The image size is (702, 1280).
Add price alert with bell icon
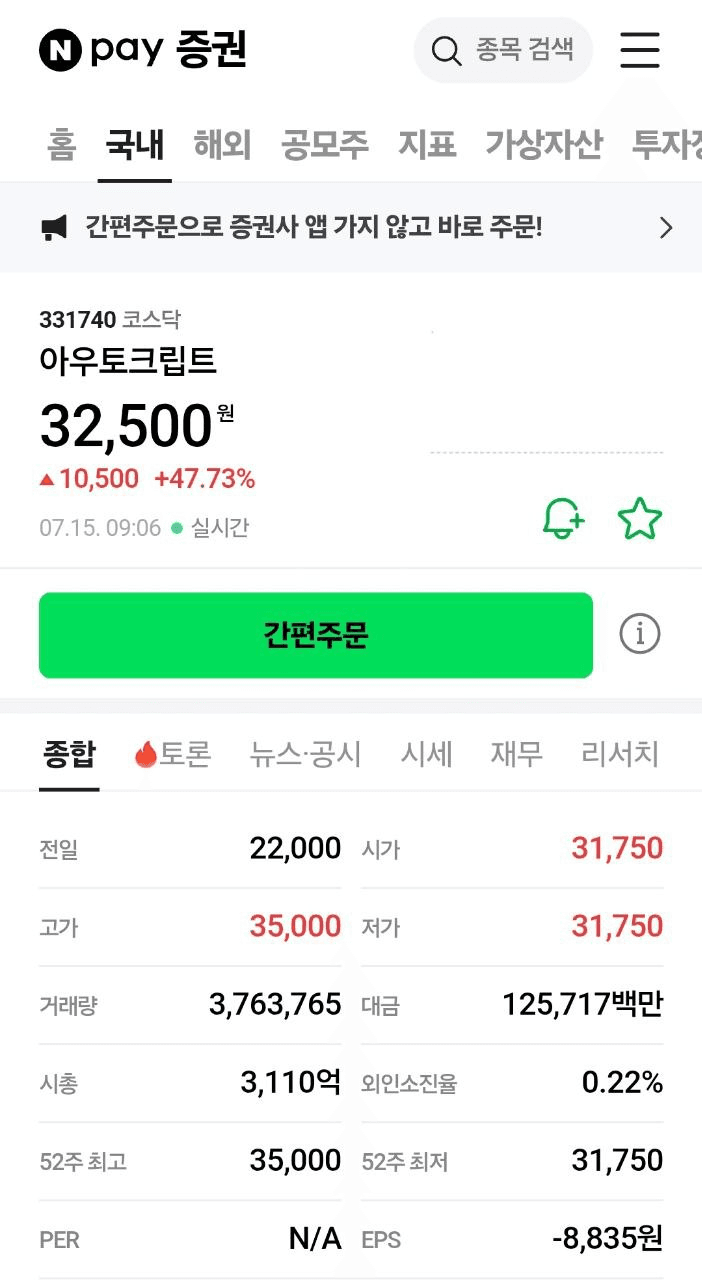564,519
